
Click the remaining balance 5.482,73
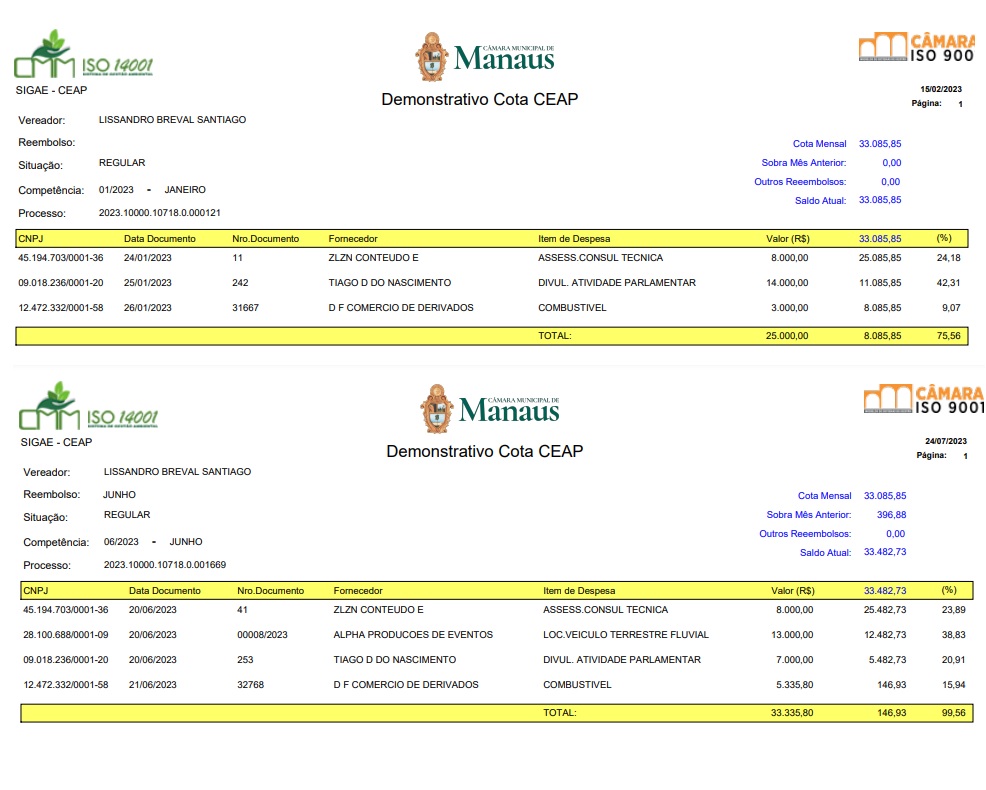(888, 660)
